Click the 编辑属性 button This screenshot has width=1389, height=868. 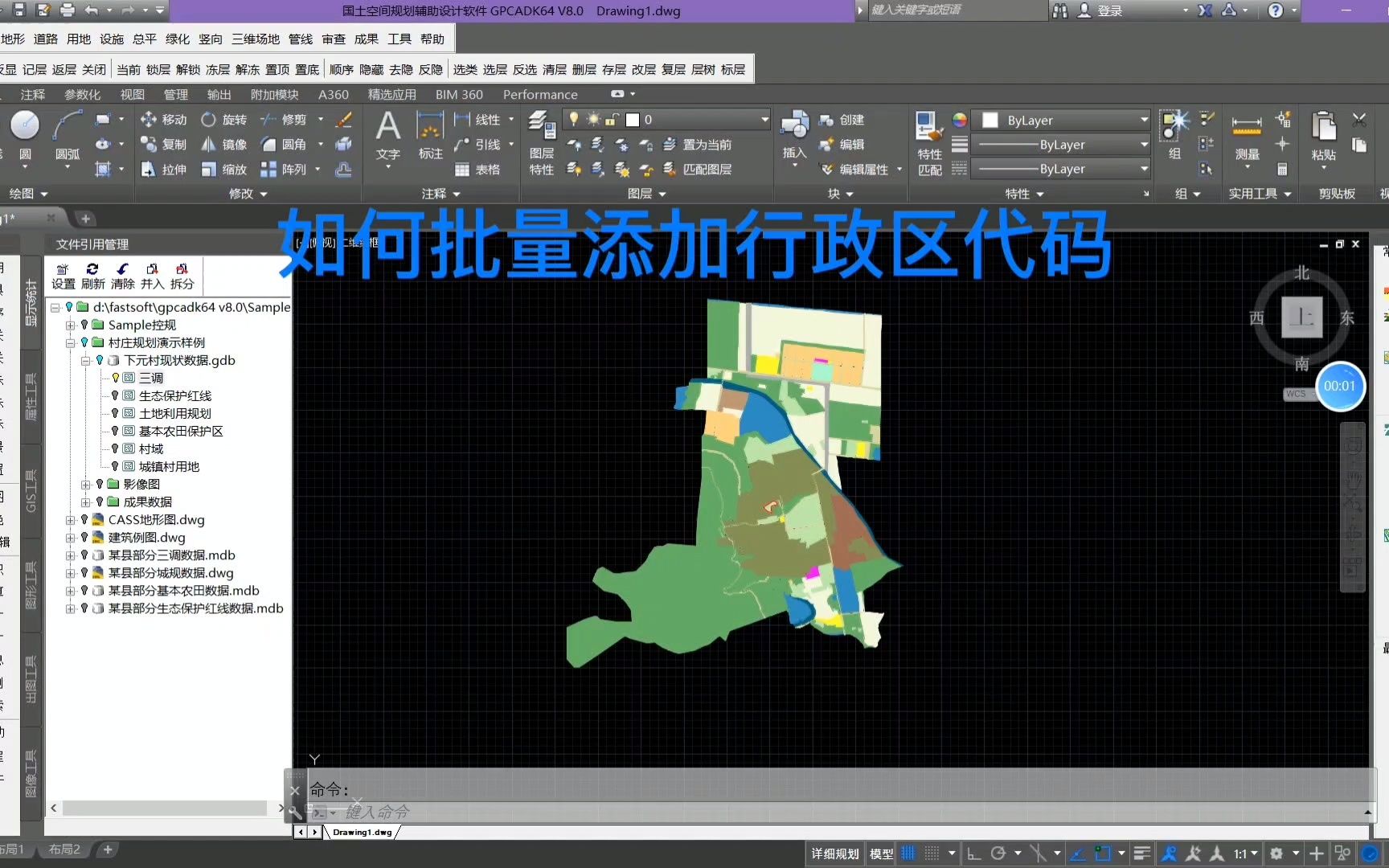pyautogui.click(x=854, y=170)
